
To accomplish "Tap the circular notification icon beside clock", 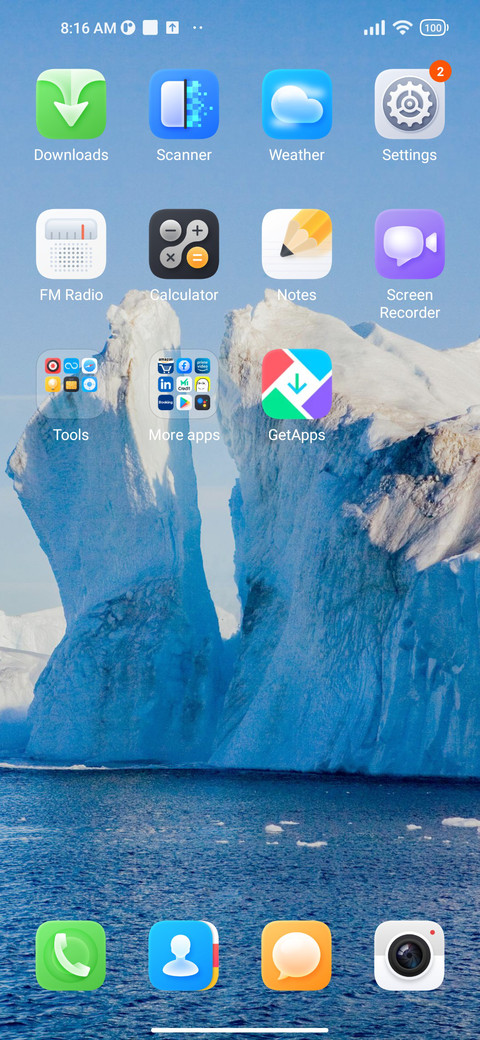I will tap(128, 28).
